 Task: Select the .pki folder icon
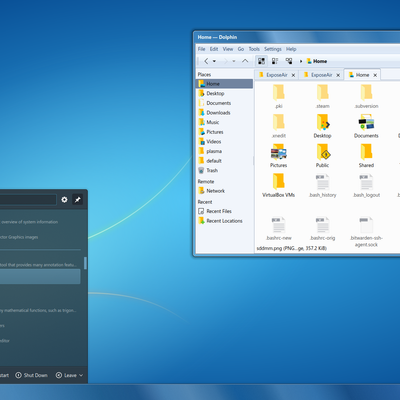[x=279, y=92]
